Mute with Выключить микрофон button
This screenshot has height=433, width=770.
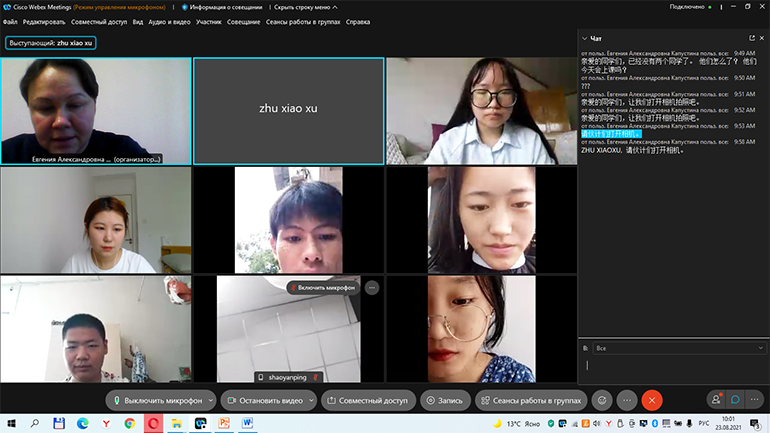pyautogui.click(x=157, y=400)
